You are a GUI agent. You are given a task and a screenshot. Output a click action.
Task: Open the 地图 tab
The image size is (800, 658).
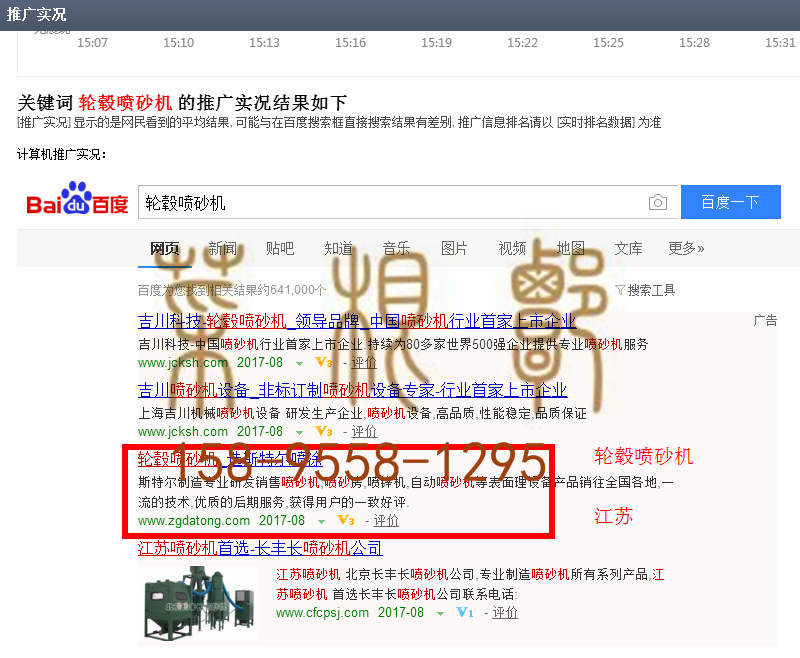570,248
